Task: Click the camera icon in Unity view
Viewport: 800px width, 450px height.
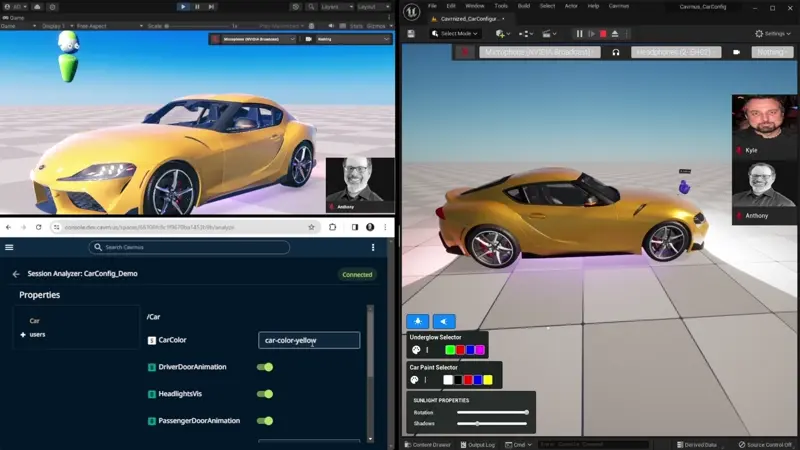Action: click(x=308, y=39)
